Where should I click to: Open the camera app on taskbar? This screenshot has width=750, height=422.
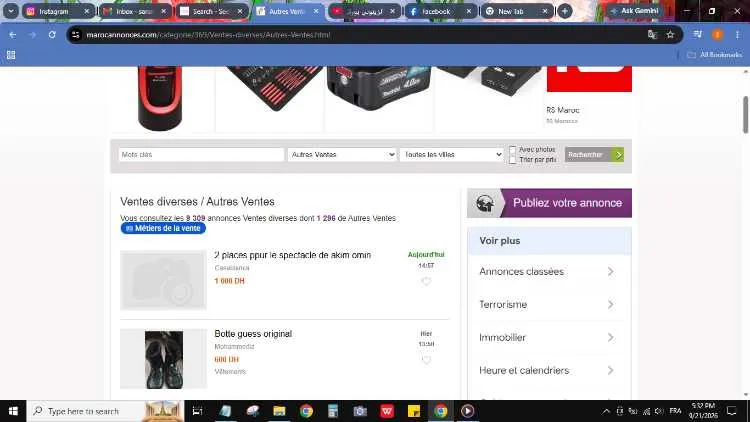[x=360, y=411]
